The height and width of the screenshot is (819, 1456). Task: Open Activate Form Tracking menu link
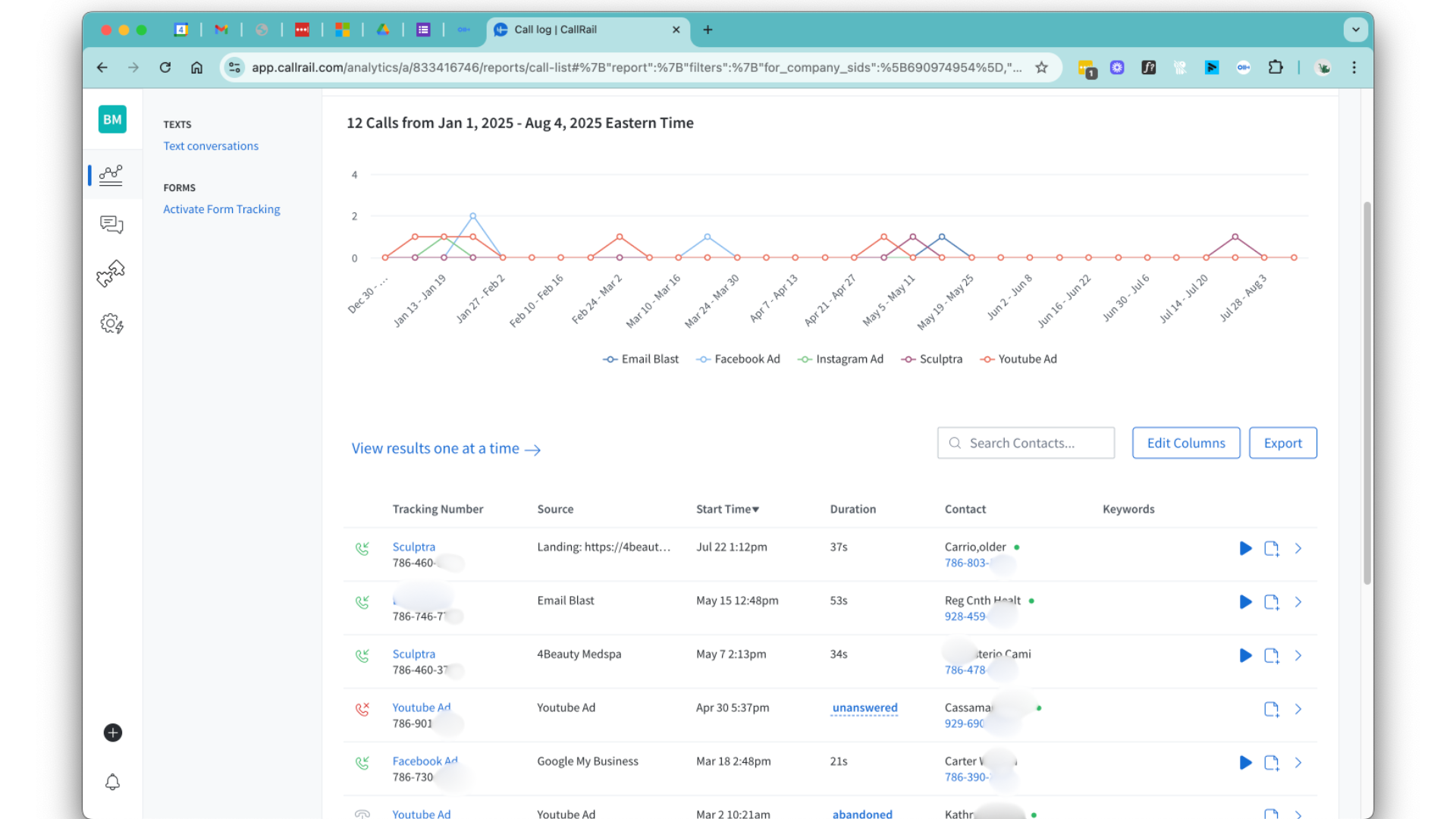[221, 209]
